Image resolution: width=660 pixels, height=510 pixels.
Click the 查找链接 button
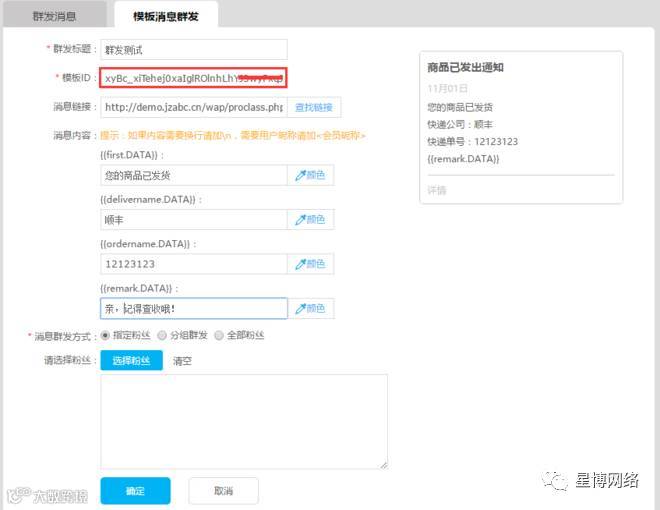coord(314,107)
